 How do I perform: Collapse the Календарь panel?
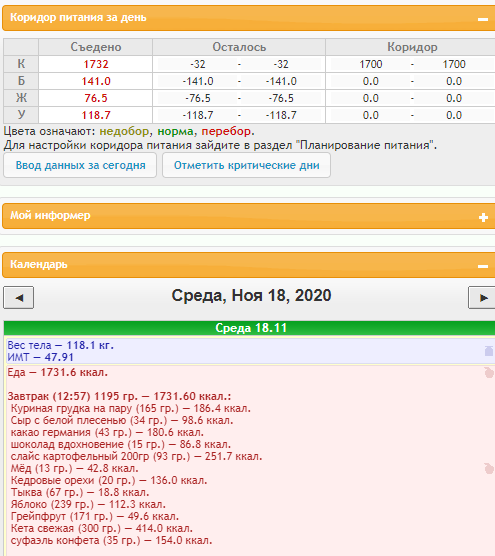point(483,266)
